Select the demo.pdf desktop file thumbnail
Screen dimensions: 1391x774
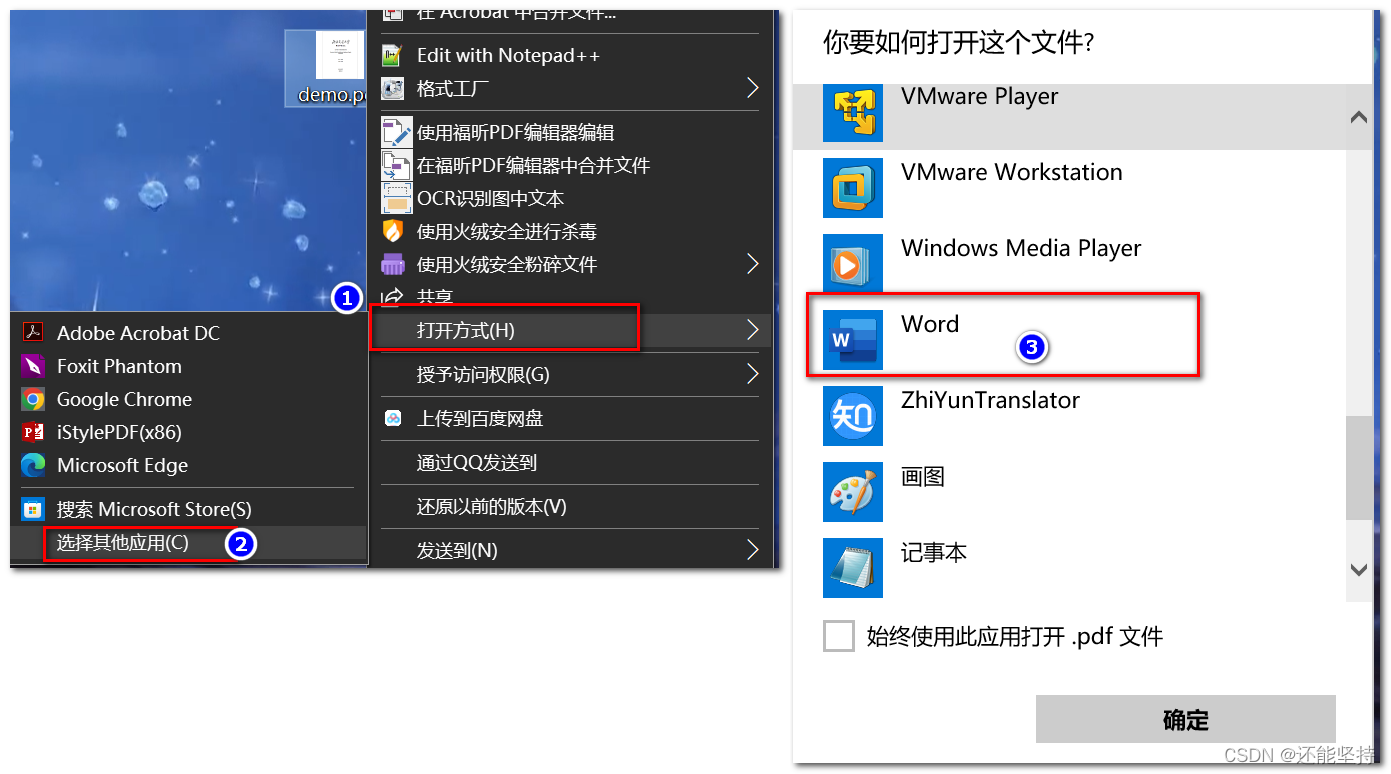(x=327, y=67)
